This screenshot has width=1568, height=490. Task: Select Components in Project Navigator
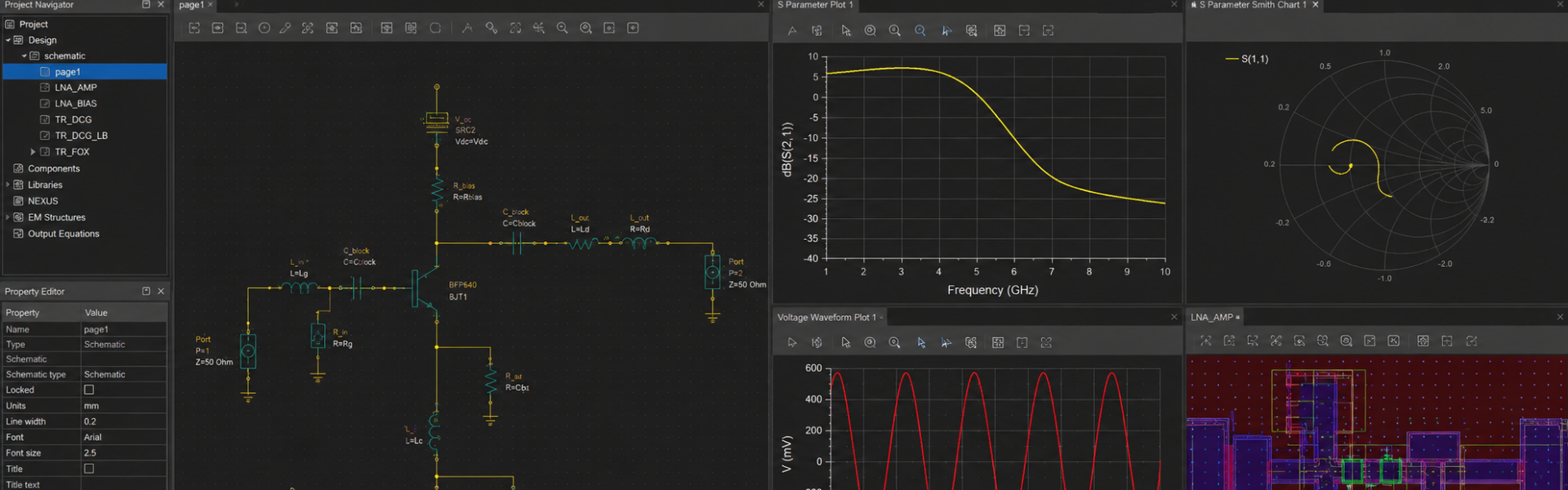coord(53,169)
